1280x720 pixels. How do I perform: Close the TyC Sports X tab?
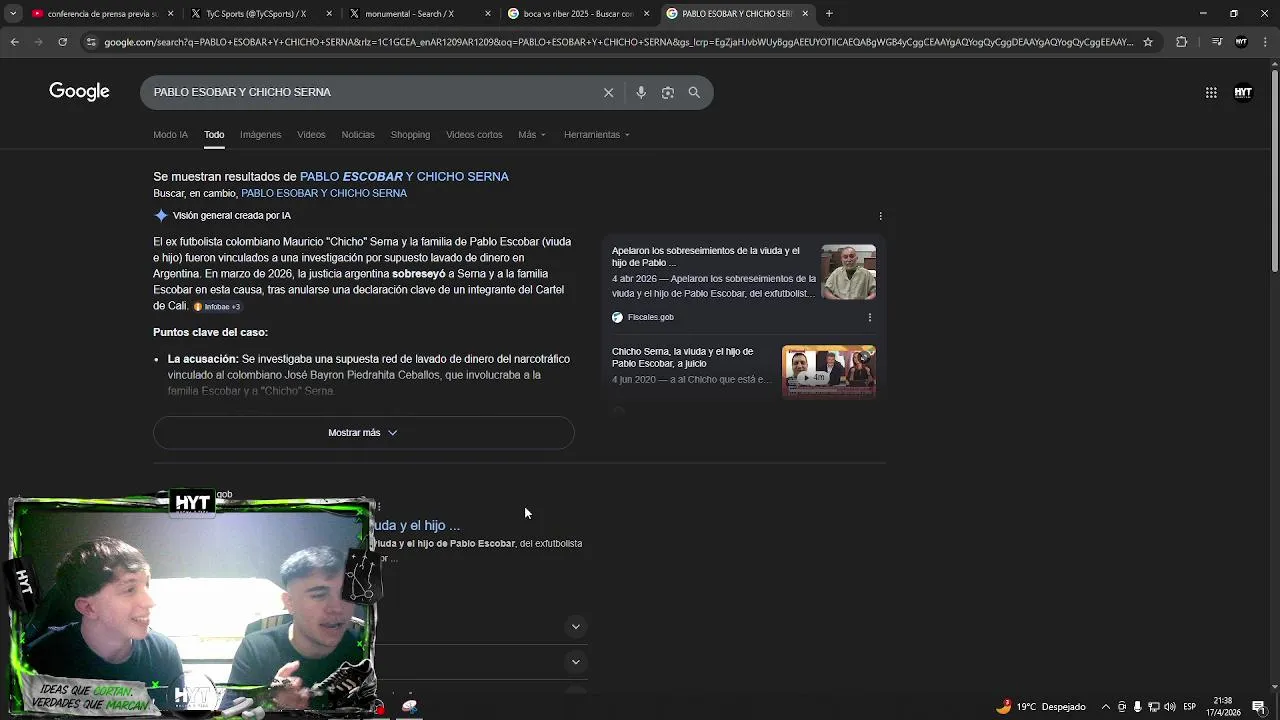point(329,14)
